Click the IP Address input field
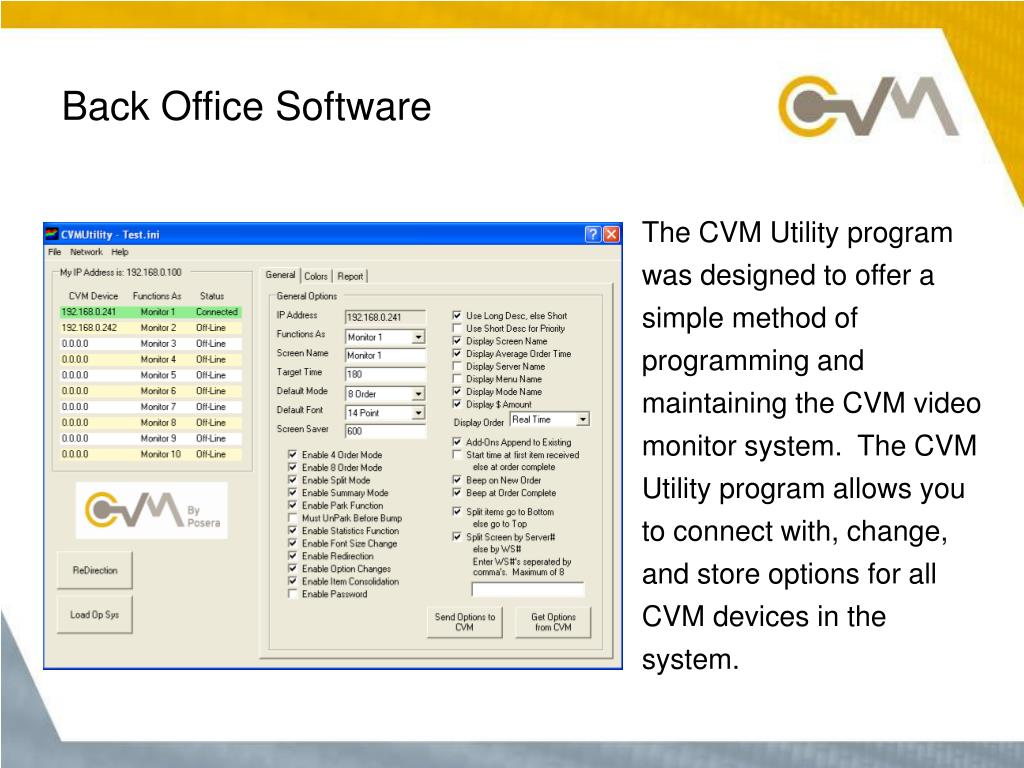The width and height of the screenshot is (1024, 768). 385,317
